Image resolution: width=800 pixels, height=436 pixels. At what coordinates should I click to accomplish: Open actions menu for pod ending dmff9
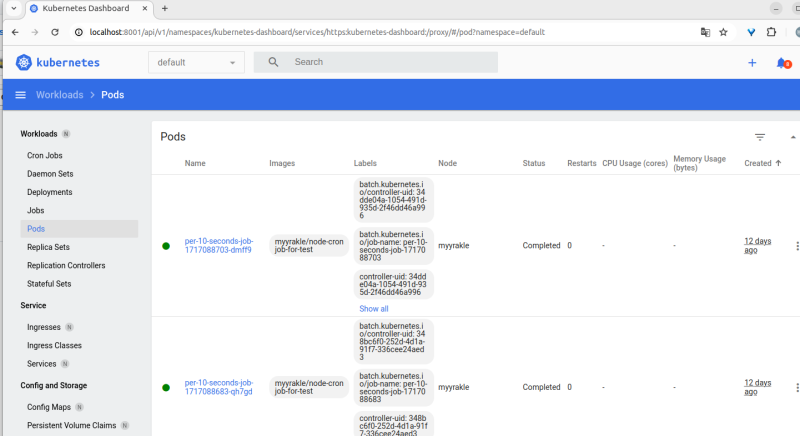tap(796, 245)
